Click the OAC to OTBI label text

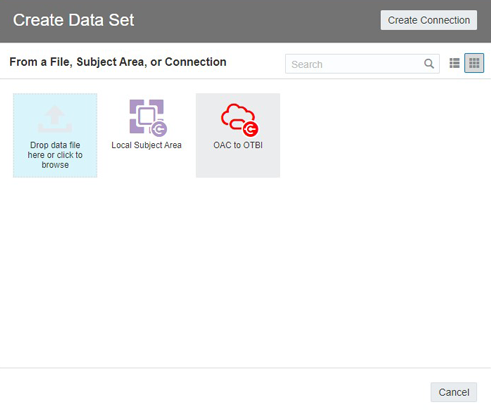point(238,145)
